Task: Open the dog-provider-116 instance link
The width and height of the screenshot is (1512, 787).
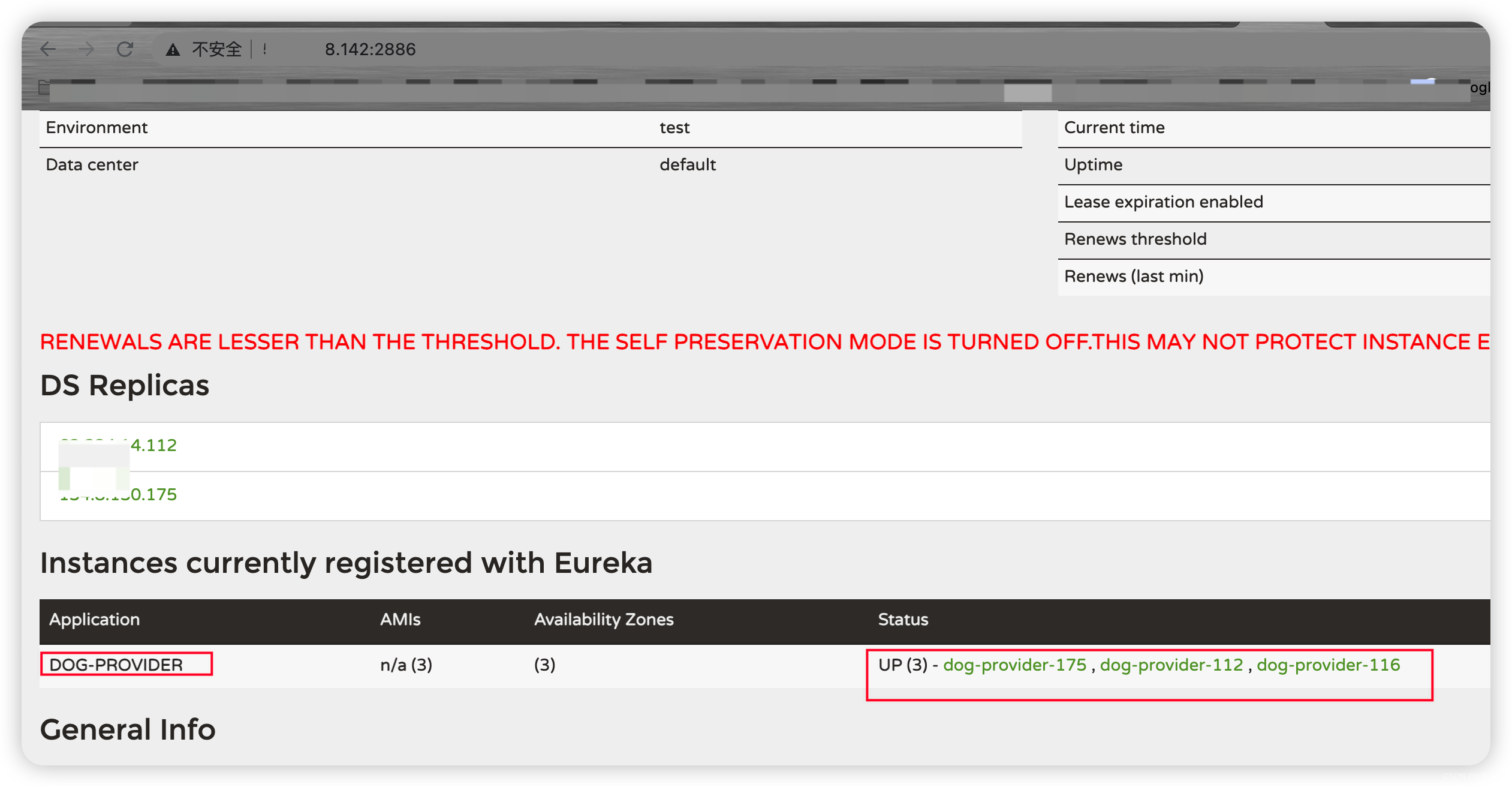Action: [1329, 665]
